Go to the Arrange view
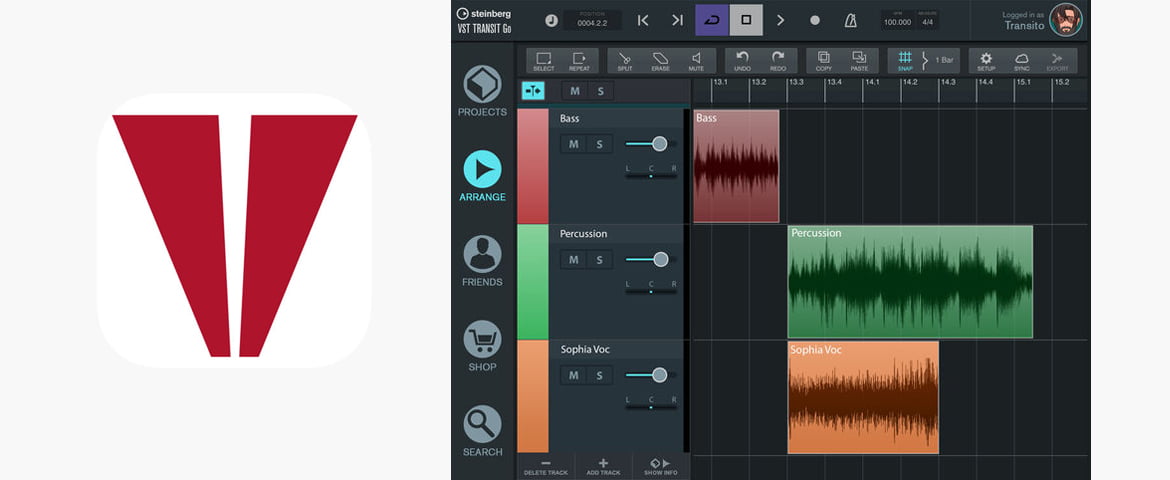Viewport: 1170px width, 480px height. coord(483,176)
